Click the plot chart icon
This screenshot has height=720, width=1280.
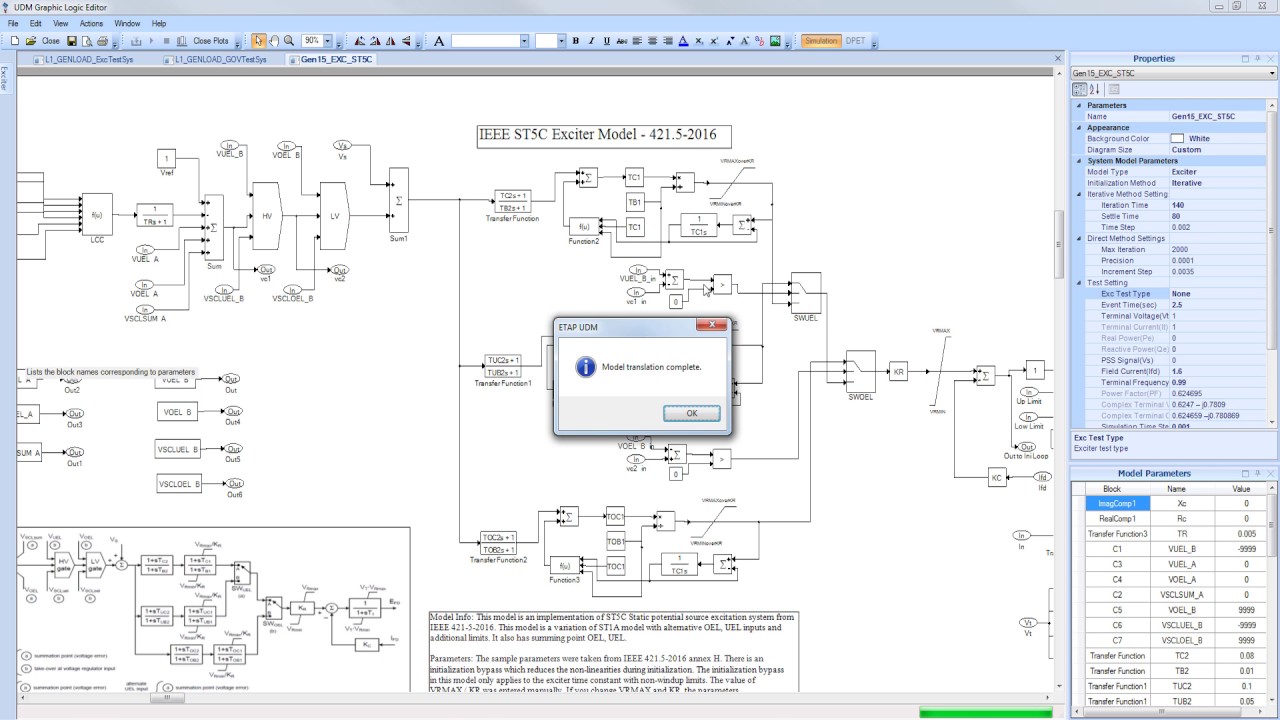(181, 41)
